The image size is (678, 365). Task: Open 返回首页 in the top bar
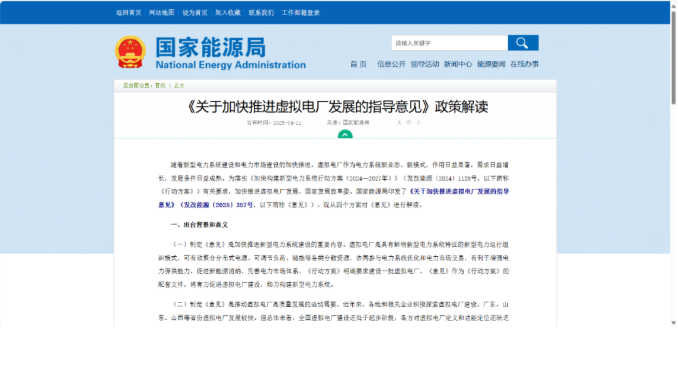(128, 13)
